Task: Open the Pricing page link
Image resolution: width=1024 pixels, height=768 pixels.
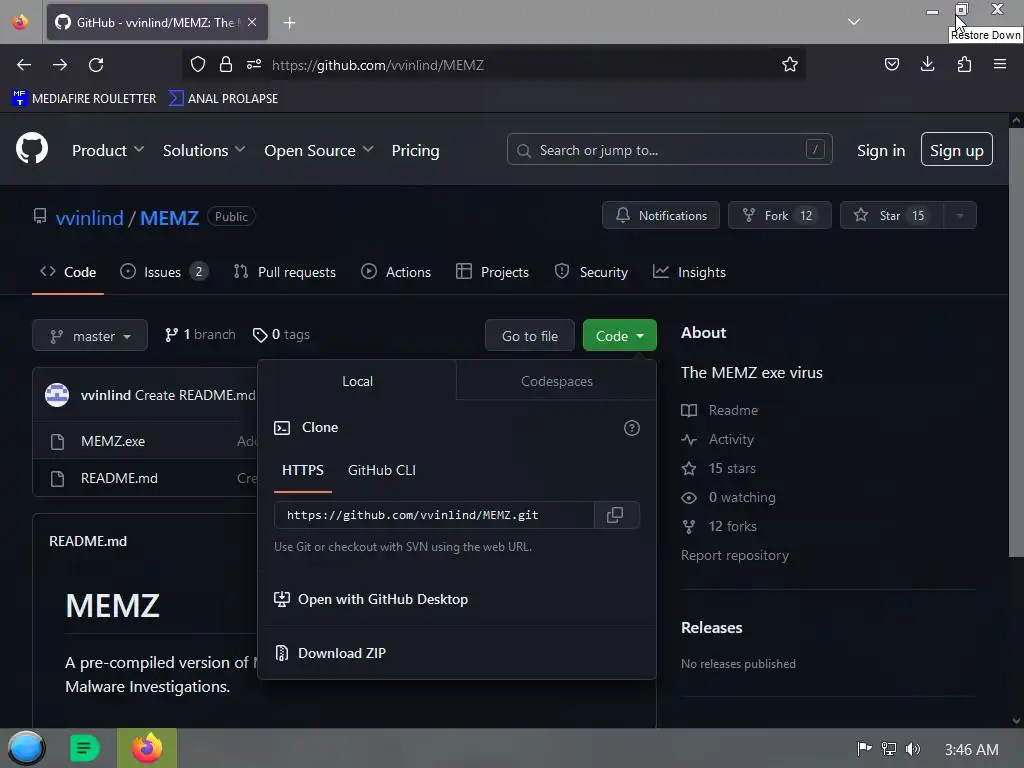Action: click(415, 150)
